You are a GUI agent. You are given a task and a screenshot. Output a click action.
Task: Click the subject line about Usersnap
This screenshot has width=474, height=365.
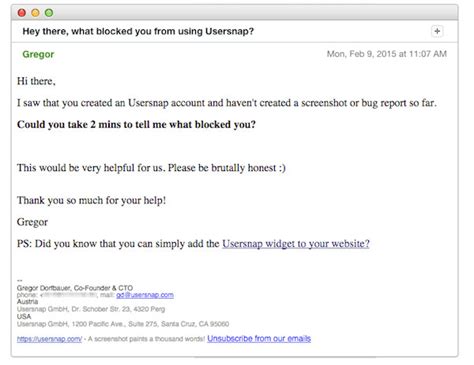pyautogui.click(x=138, y=31)
